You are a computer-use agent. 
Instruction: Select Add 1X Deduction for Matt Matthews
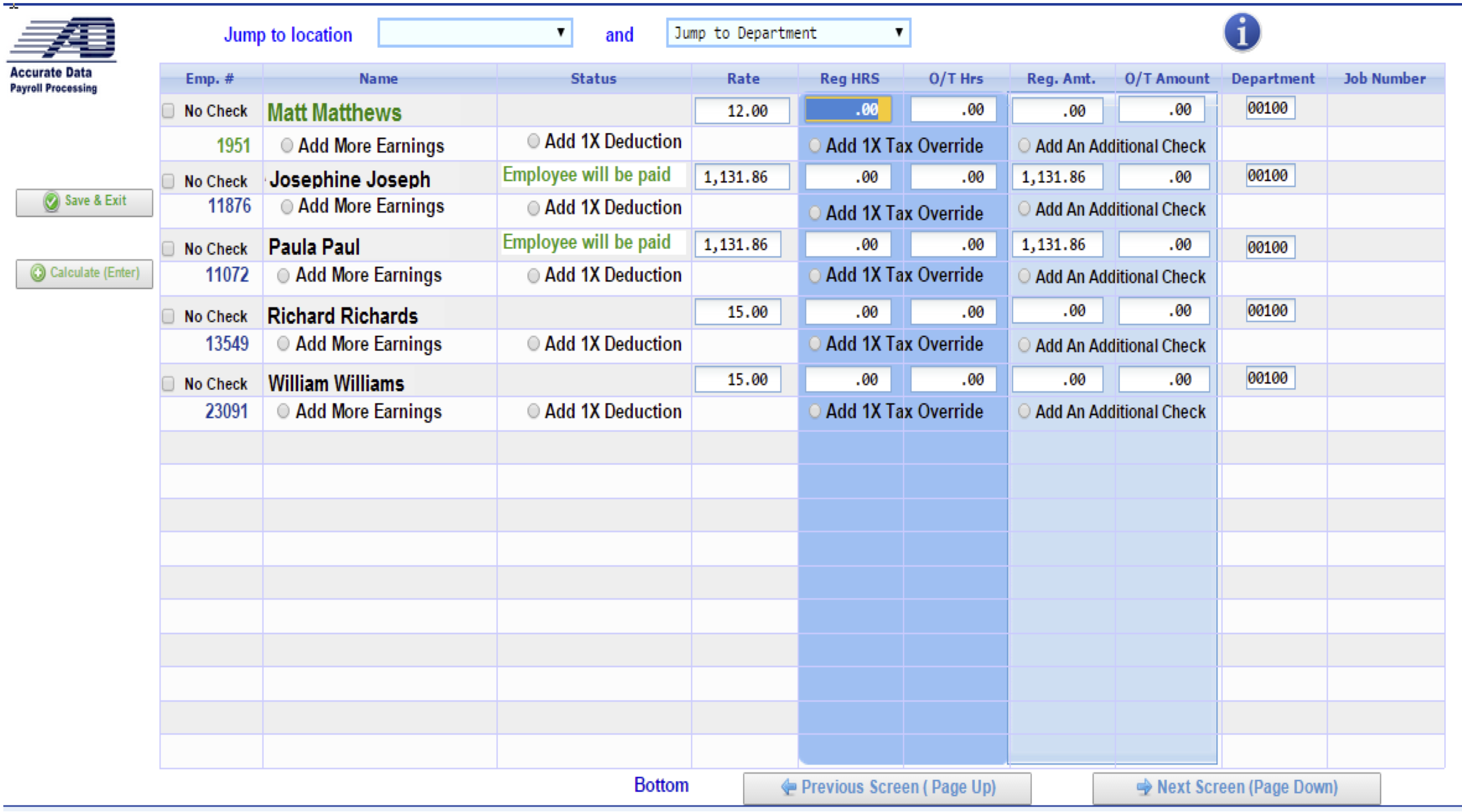[x=533, y=141]
